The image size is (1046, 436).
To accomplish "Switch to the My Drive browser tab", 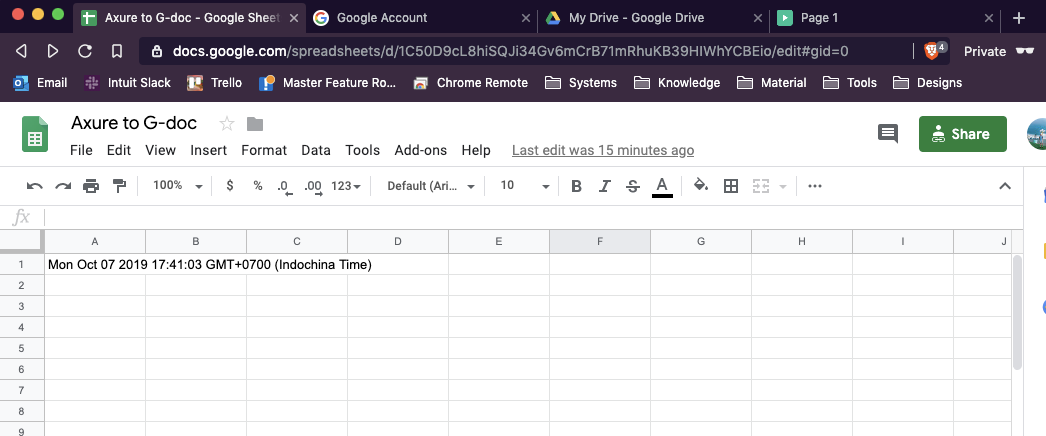I will click(x=636, y=18).
